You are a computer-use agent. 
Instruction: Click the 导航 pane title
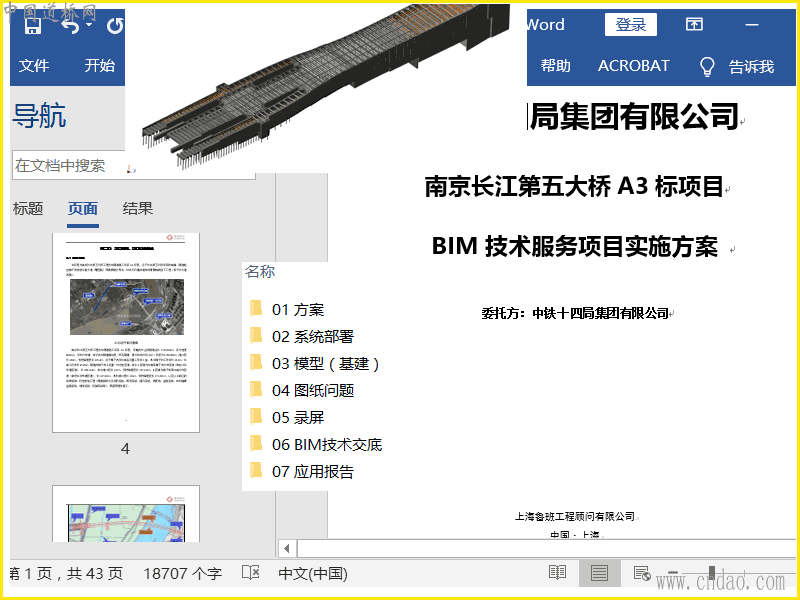coord(39,115)
